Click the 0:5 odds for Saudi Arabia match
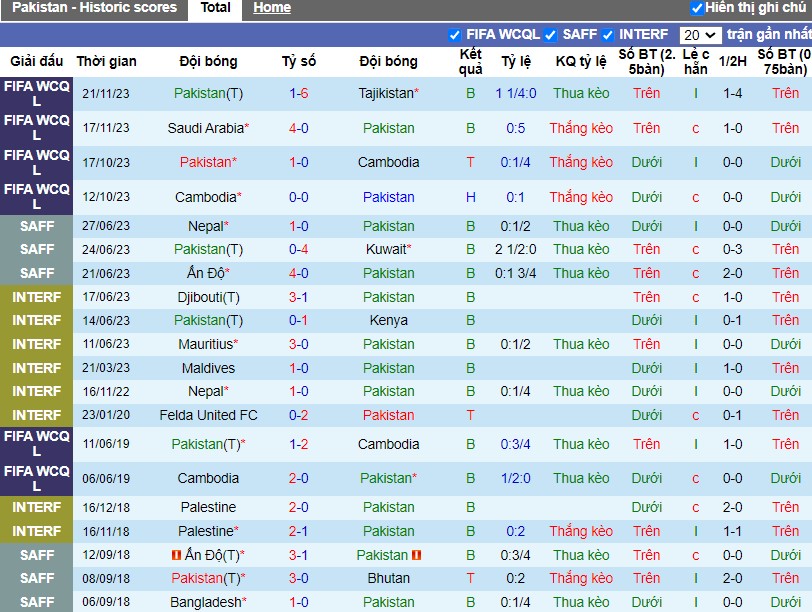 (x=516, y=128)
